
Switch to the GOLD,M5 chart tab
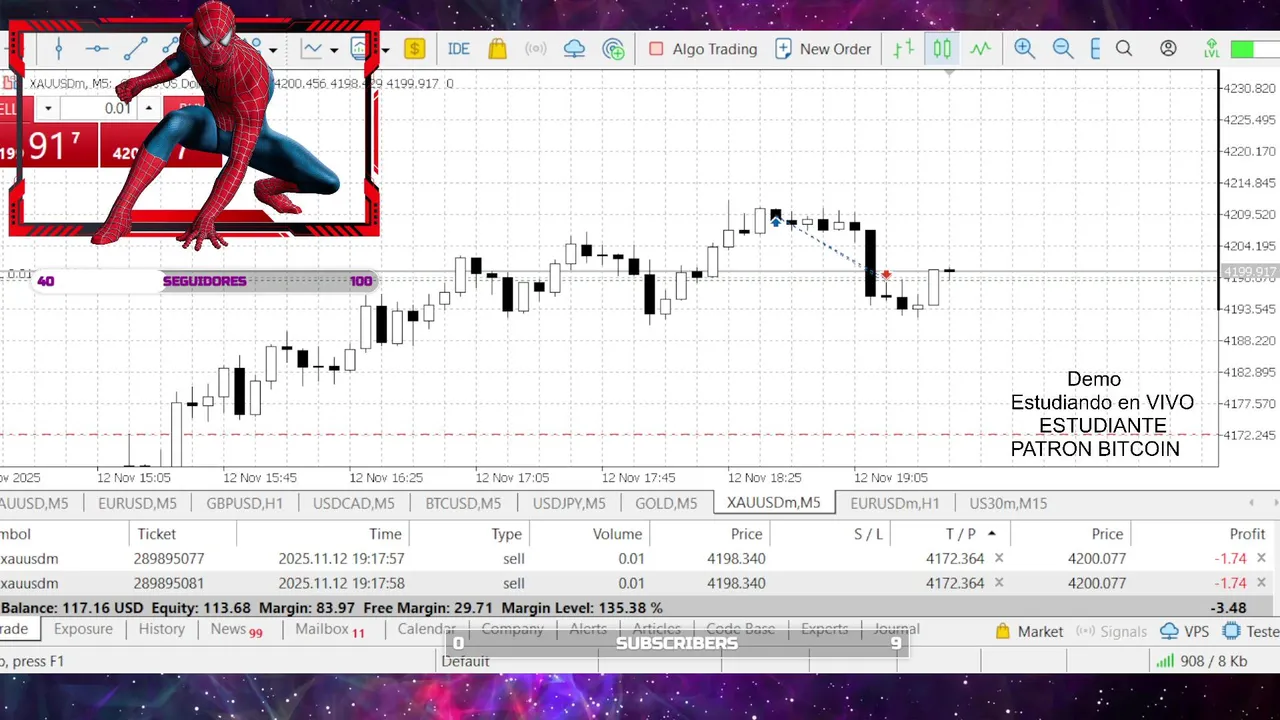(x=666, y=503)
